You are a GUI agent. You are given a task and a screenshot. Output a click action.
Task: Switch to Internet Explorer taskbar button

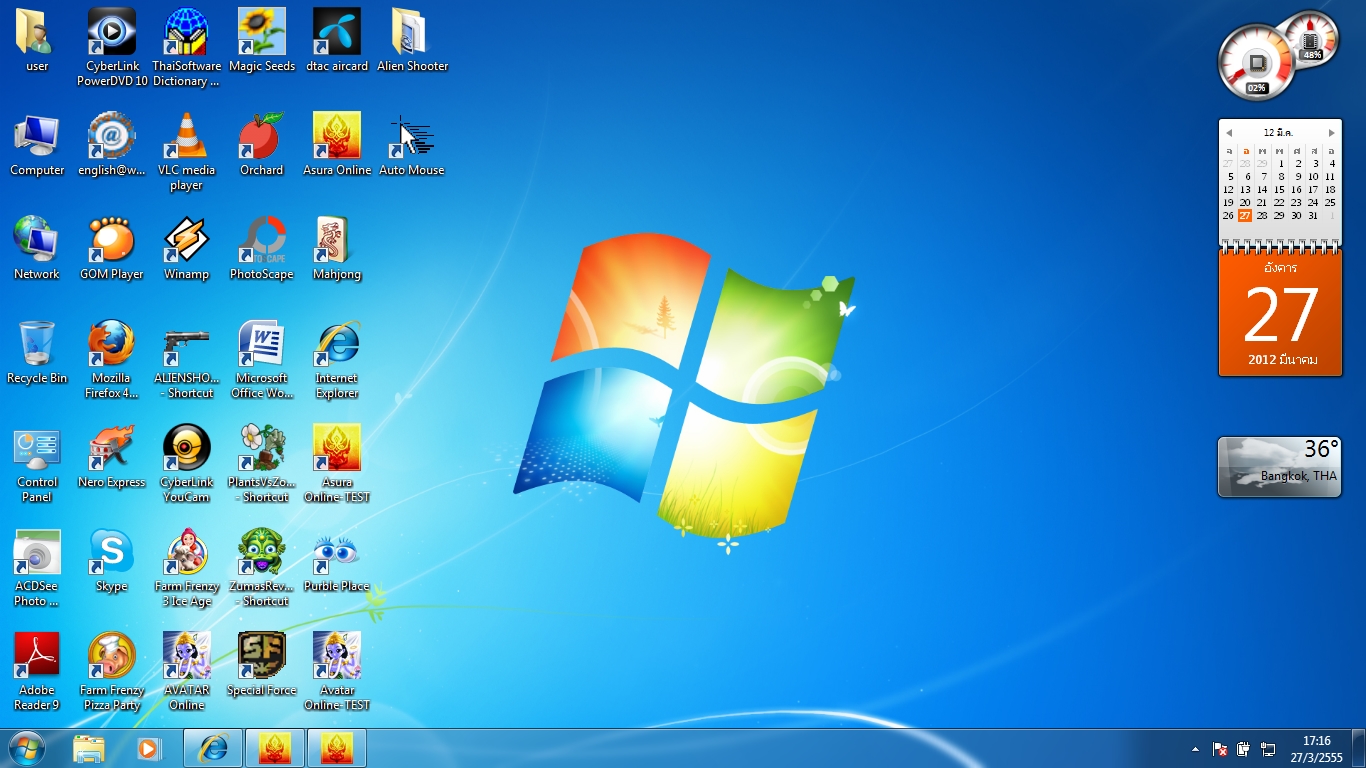(213, 748)
